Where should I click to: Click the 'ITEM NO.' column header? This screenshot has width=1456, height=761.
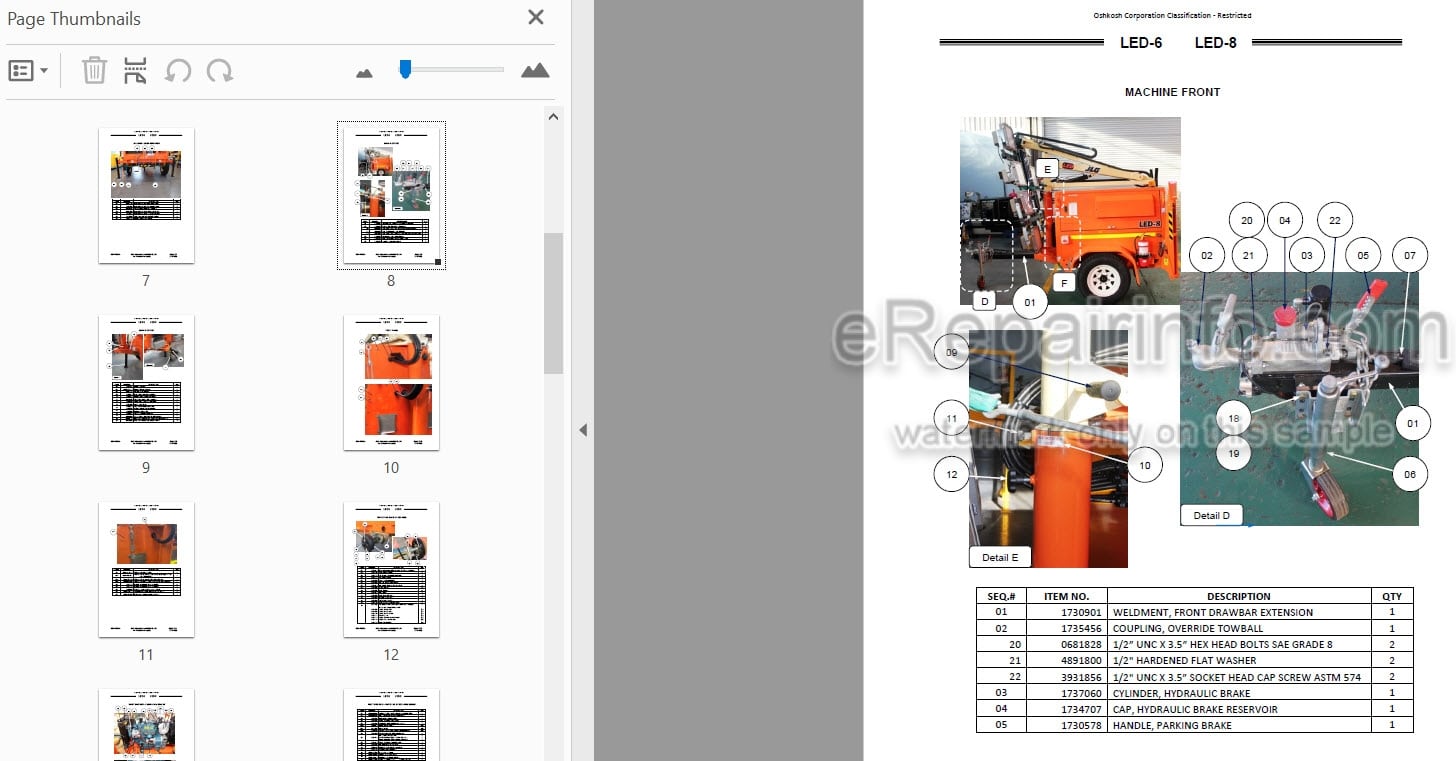click(x=1066, y=596)
